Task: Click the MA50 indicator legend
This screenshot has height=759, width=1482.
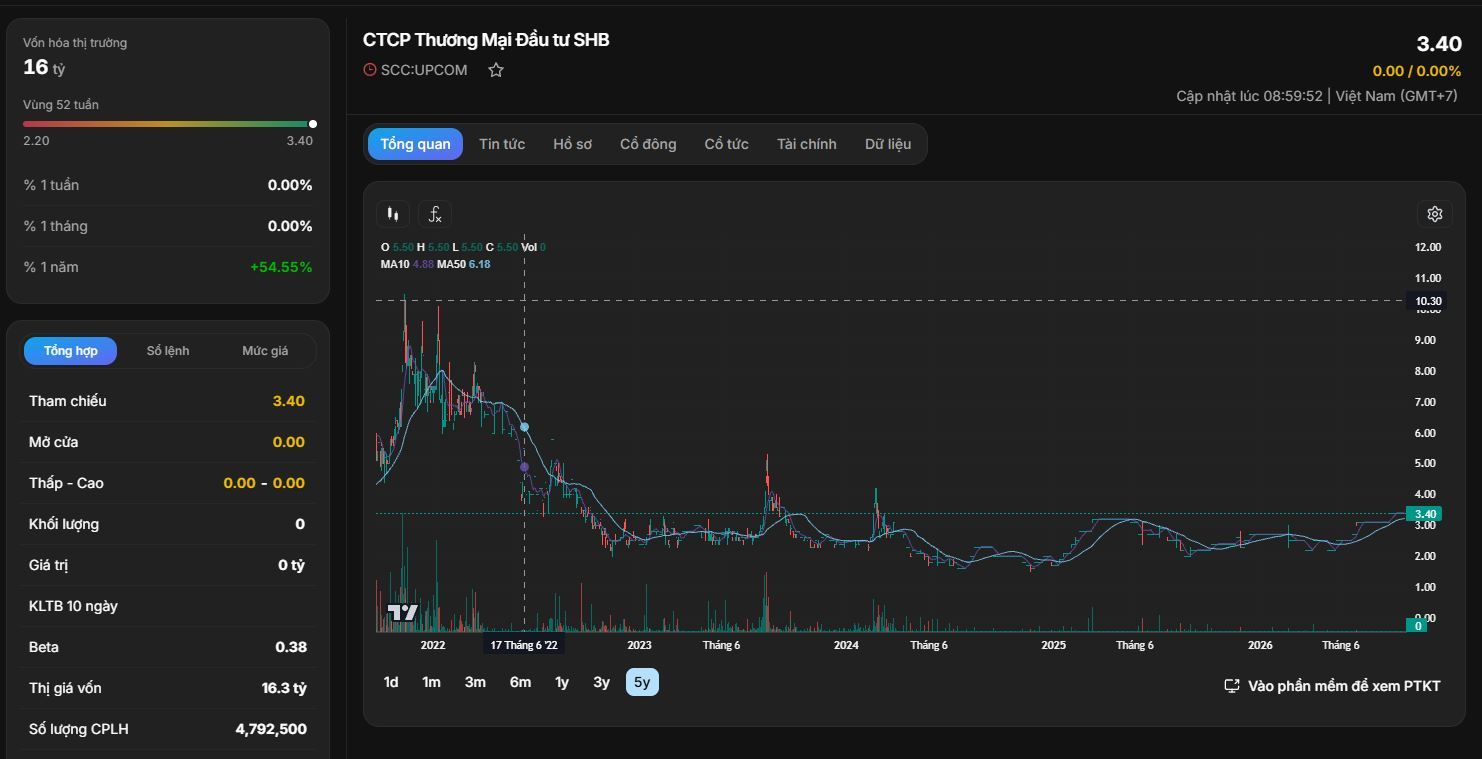Action: 451,264
